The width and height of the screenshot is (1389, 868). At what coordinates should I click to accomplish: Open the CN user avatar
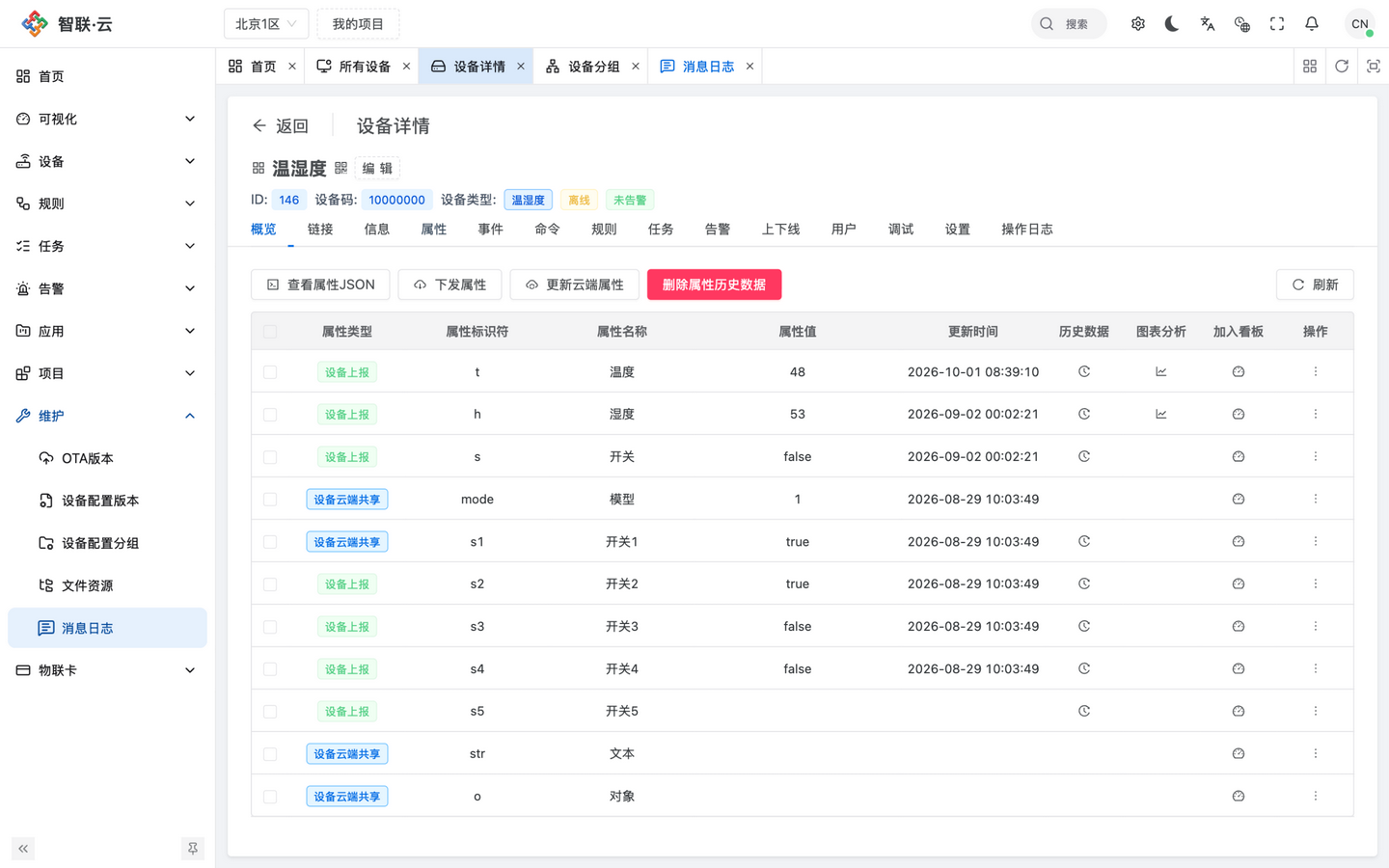tap(1360, 24)
